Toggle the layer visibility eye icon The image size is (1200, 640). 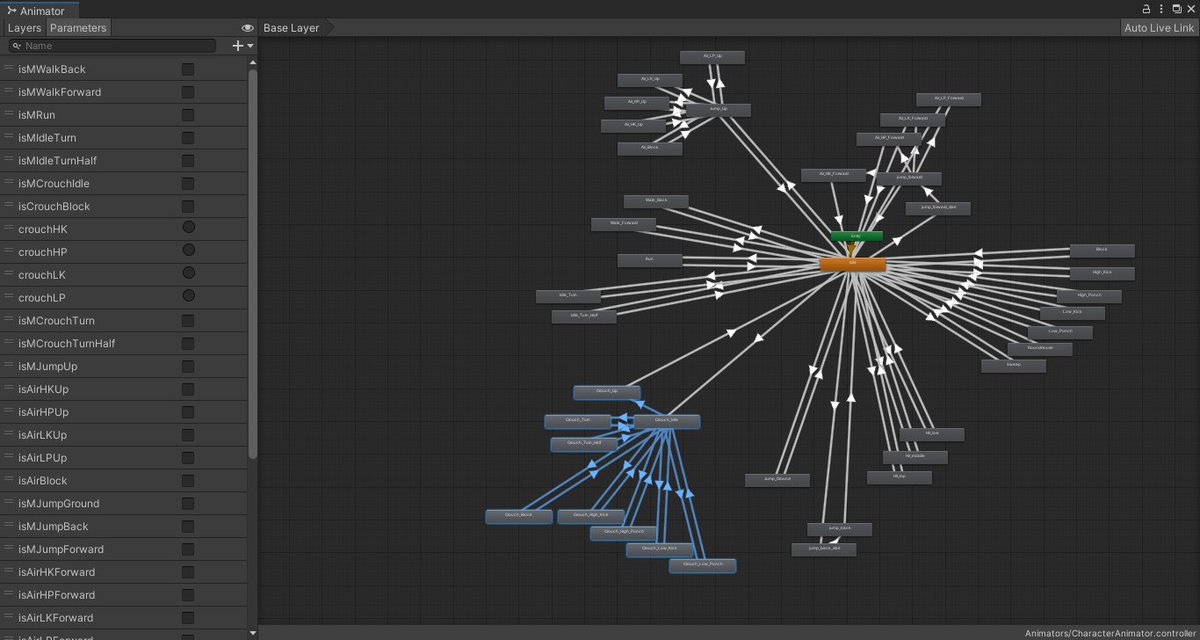click(248, 28)
